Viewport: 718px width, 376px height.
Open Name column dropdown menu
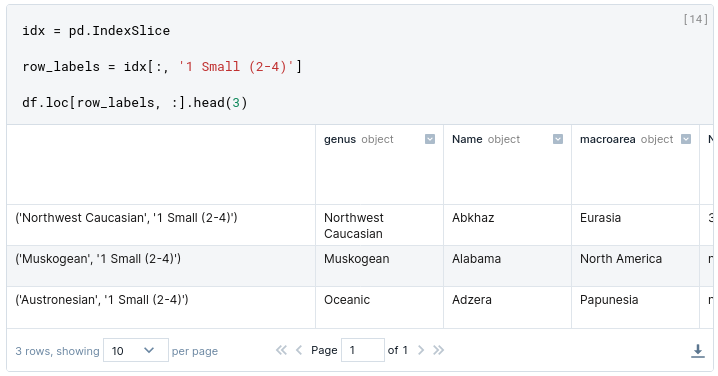click(557, 139)
